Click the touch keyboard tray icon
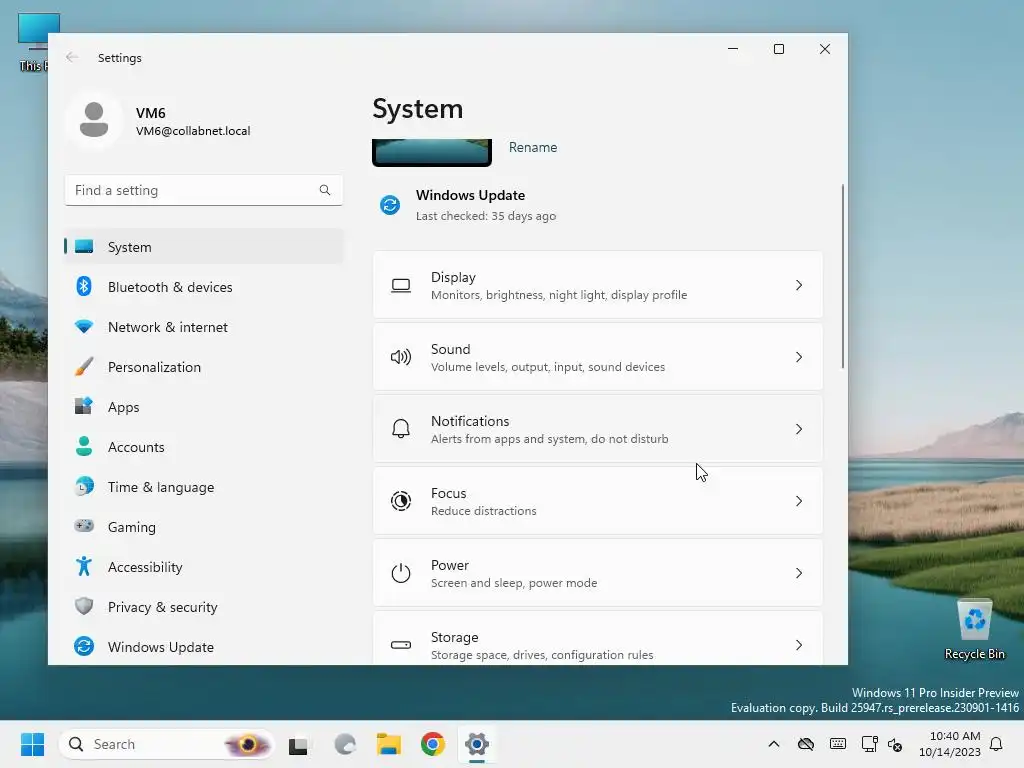Screen dimensions: 1024x768 (838, 744)
